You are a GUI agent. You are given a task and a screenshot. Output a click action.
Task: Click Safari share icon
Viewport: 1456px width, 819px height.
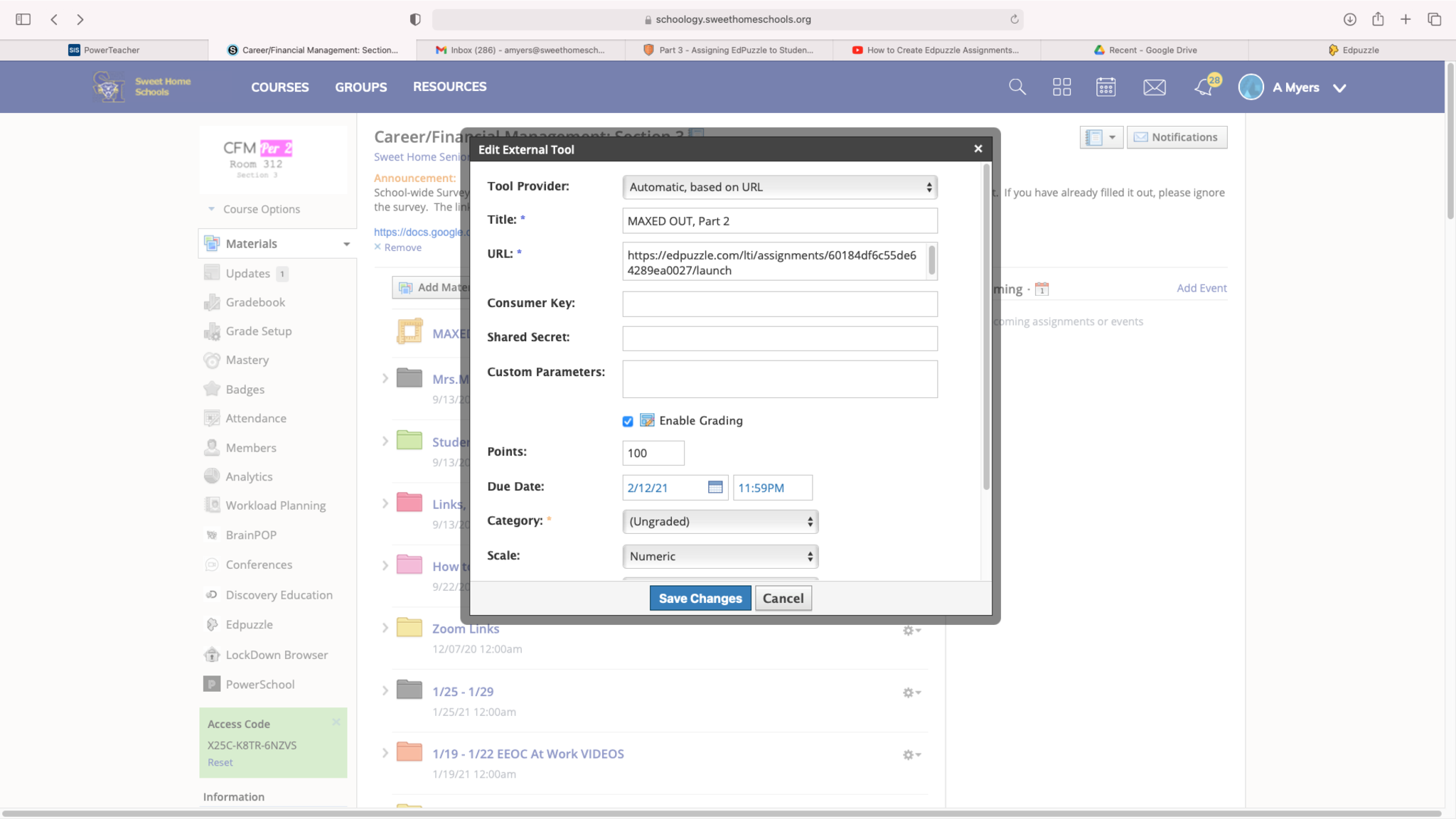point(1378,19)
